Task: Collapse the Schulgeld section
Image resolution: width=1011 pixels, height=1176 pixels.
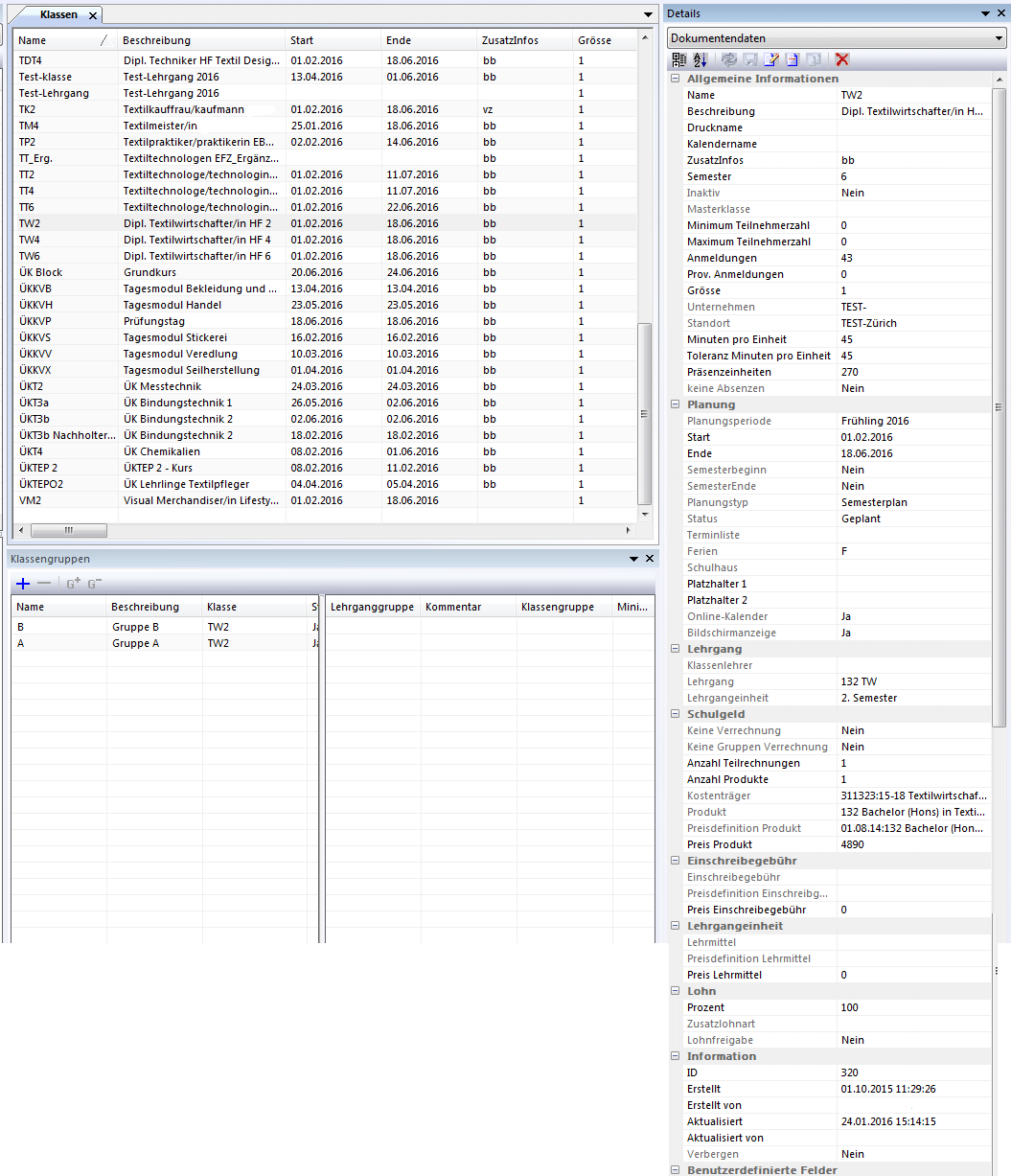Action: coord(676,714)
